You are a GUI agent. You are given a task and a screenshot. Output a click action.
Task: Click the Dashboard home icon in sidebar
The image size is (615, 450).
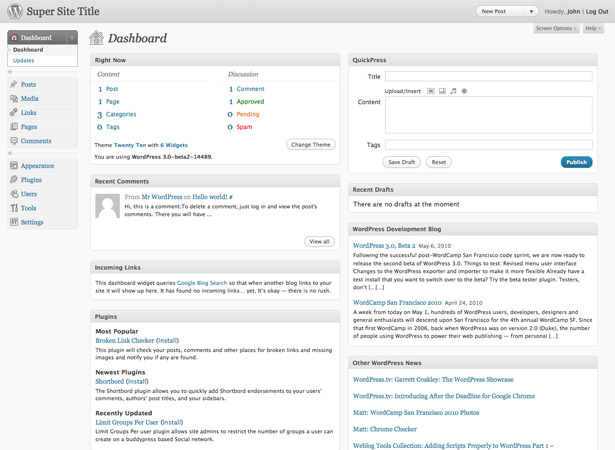(14, 37)
